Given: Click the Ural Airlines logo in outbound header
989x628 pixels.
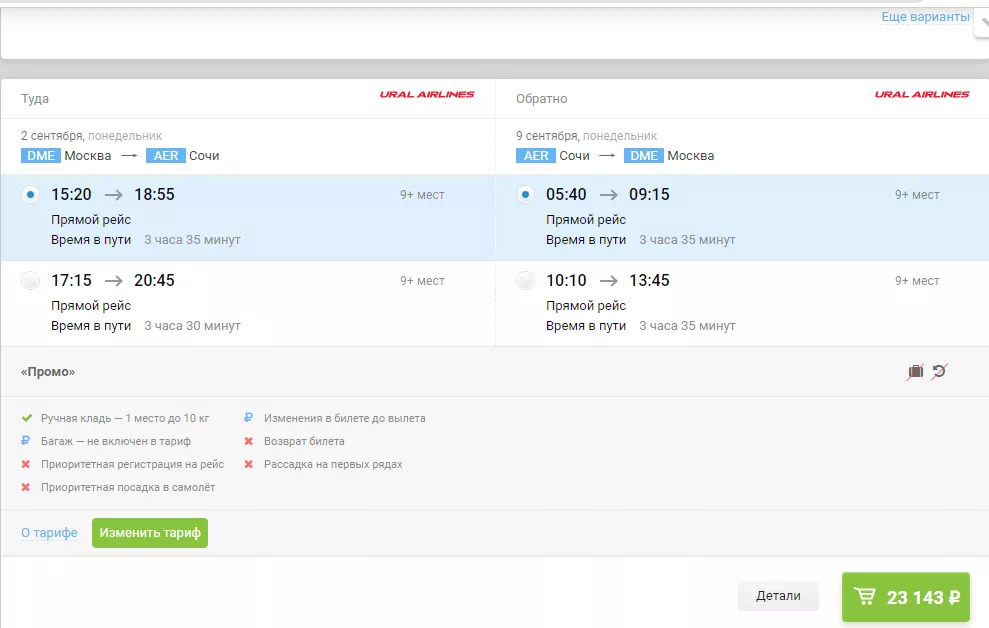Looking at the screenshot, I should [x=427, y=95].
